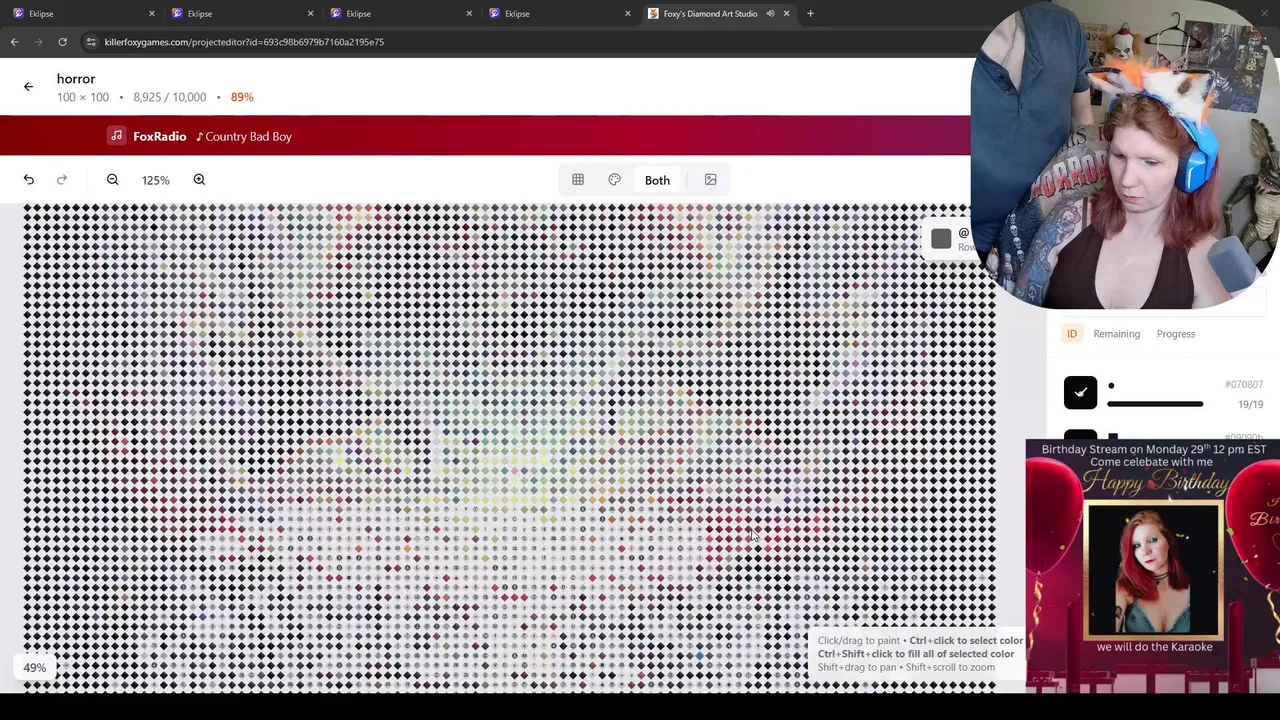Undo the last paint action

click(28, 180)
